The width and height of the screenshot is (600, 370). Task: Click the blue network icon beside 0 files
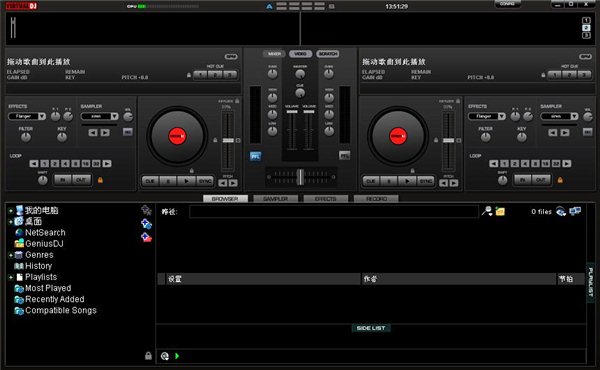pyautogui.click(x=561, y=211)
